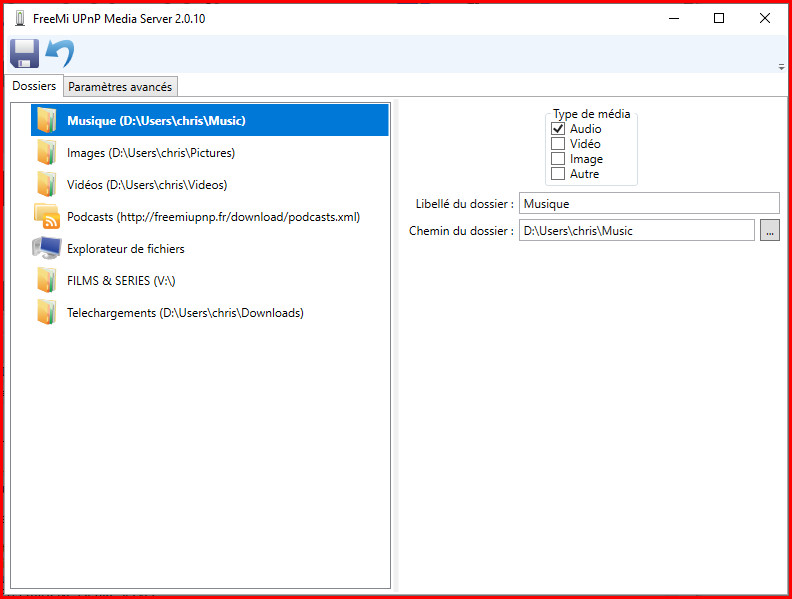This screenshot has width=792, height=599.
Task: Maximize the FreeMi window
Action: point(719,18)
